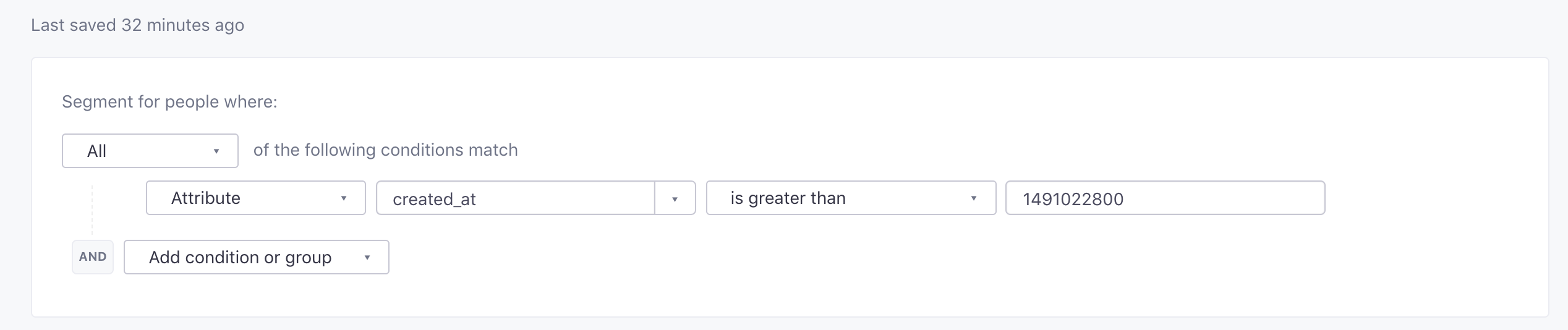Open the 'Add condition or group' menu
Image resolution: width=1568 pixels, height=330 pixels.
(x=256, y=257)
